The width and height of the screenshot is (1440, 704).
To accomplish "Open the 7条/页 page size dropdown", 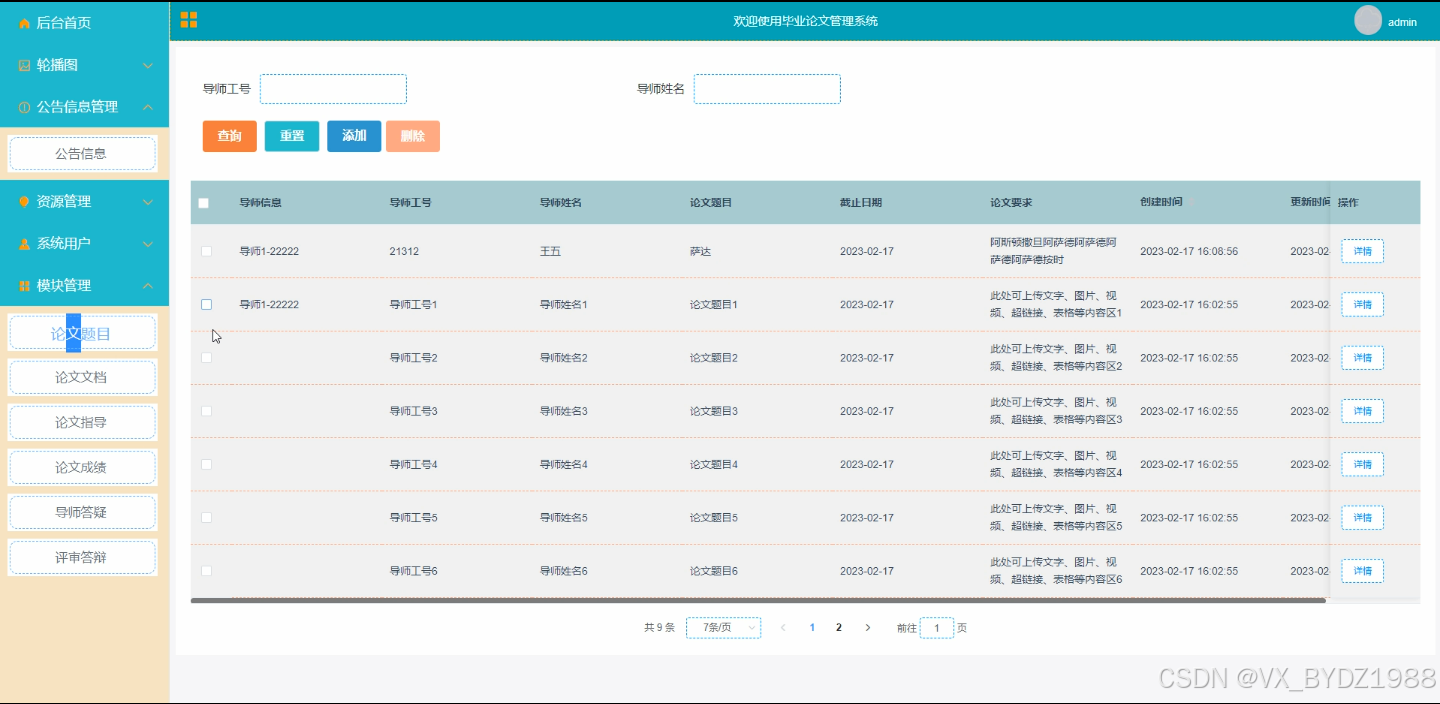I will (723, 628).
